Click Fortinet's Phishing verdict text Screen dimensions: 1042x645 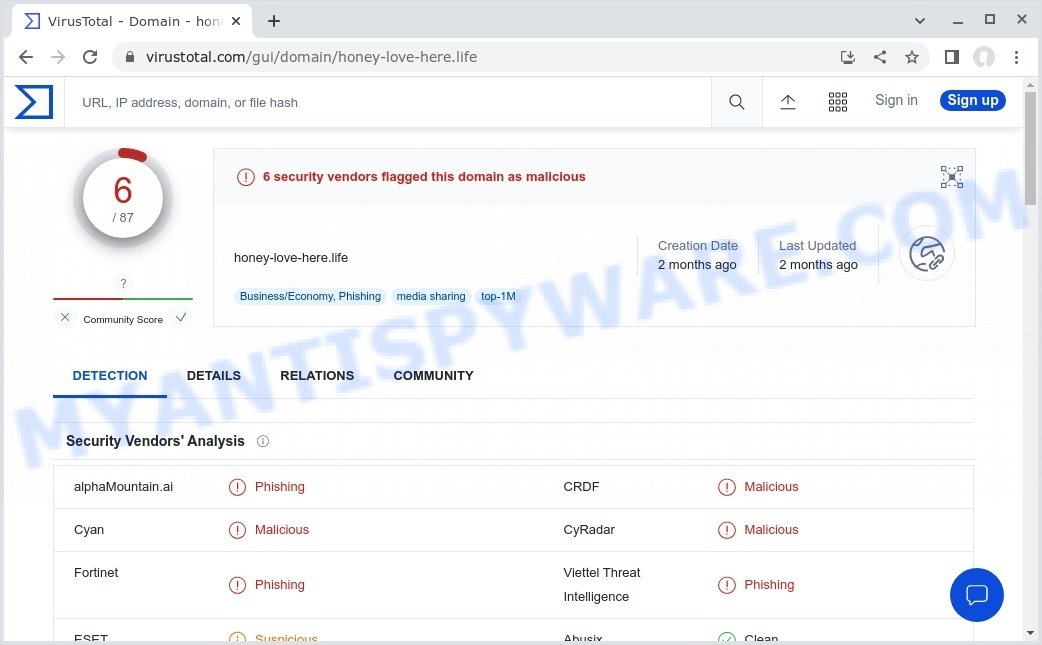(x=280, y=585)
